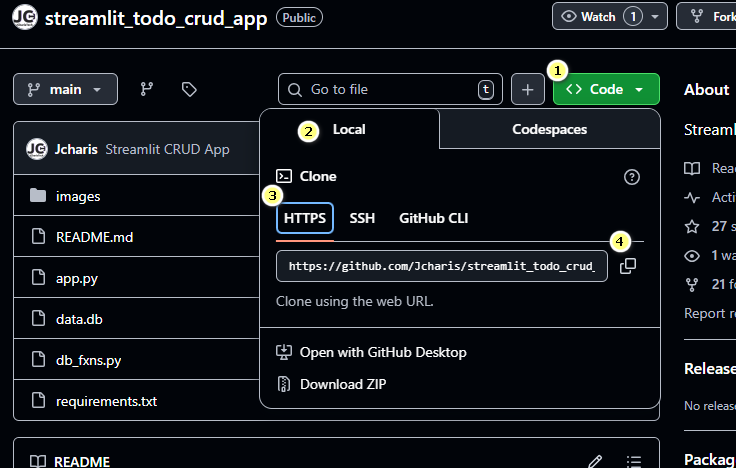Click the clone URL text field
Image resolution: width=736 pixels, height=468 pixels.
(442, 266)
